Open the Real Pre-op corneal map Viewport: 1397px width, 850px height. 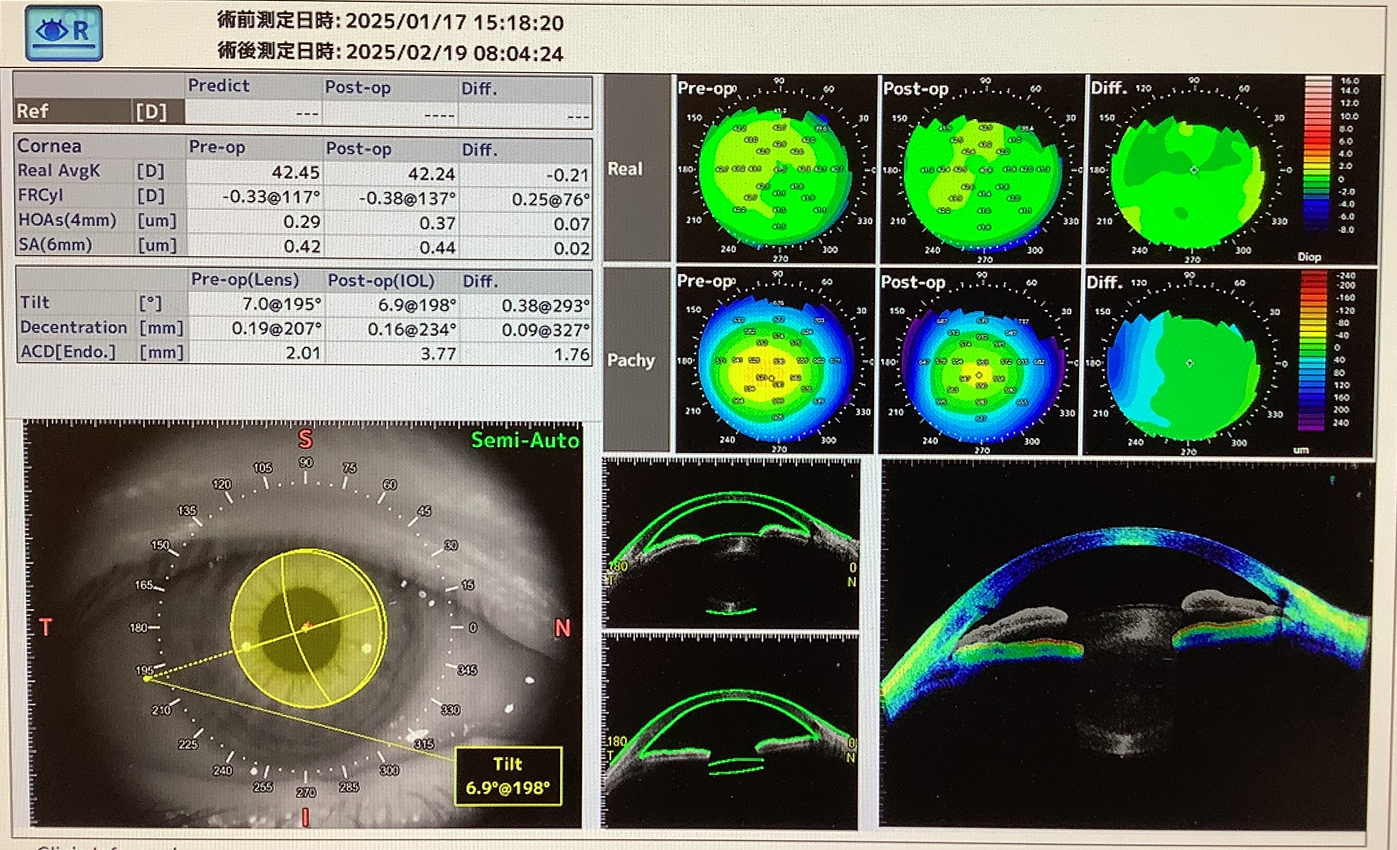pos(775,170)
